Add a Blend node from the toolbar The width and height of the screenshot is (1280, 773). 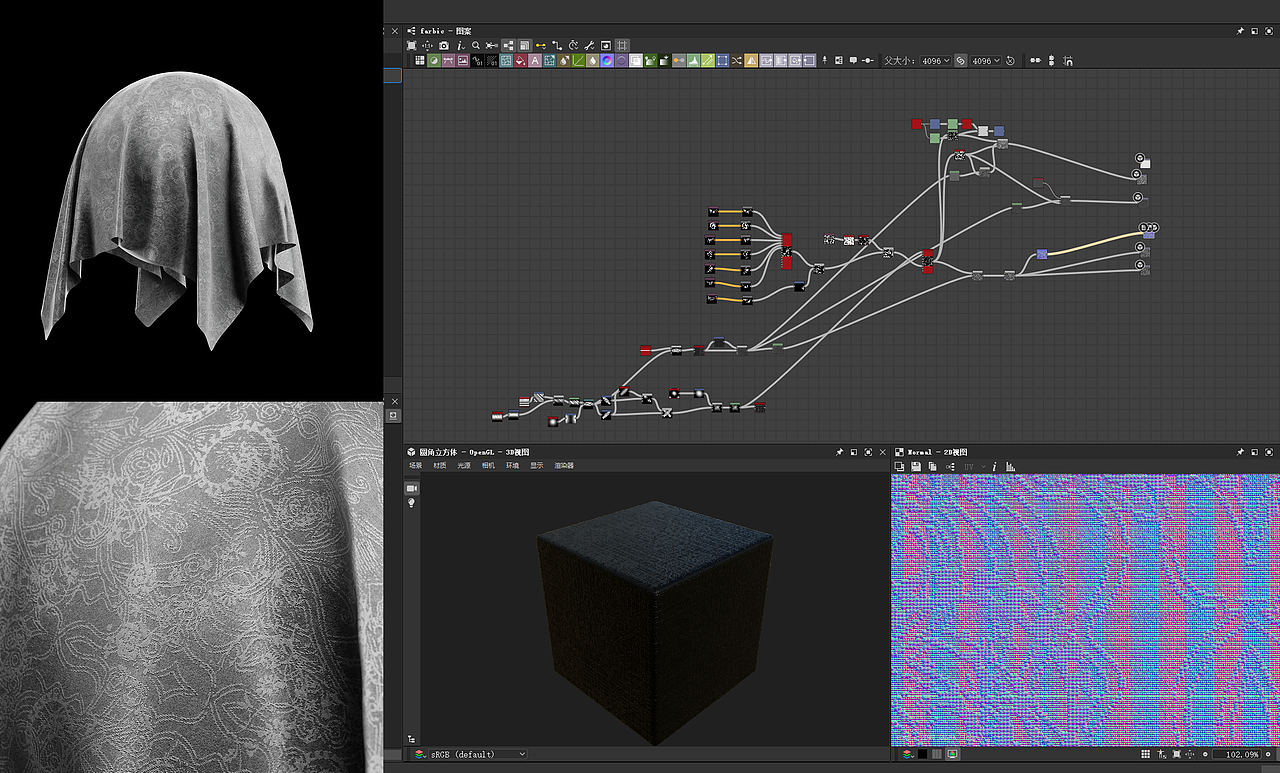(434, 61)
